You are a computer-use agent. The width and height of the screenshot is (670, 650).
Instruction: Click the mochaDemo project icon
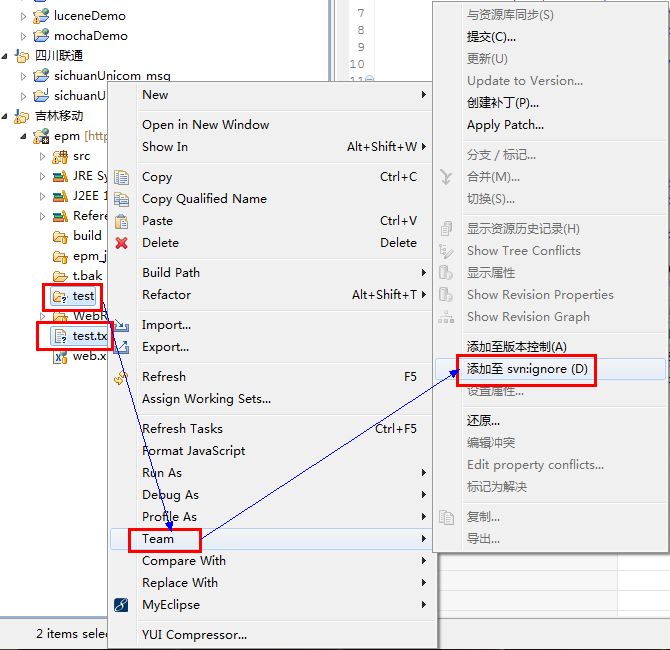(x=41, y=36)
